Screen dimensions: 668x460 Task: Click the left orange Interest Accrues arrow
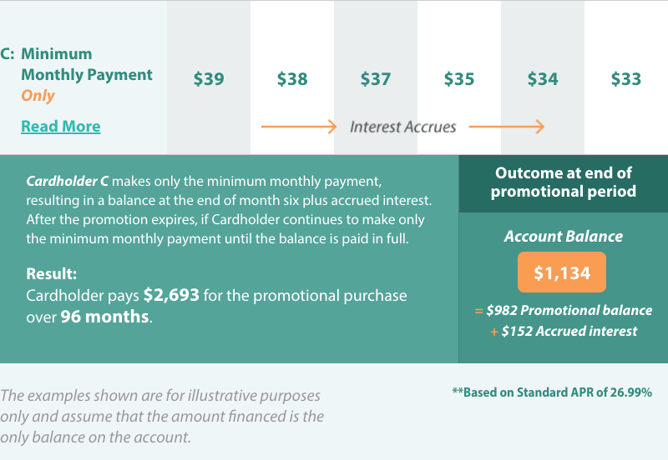point(299,126)
